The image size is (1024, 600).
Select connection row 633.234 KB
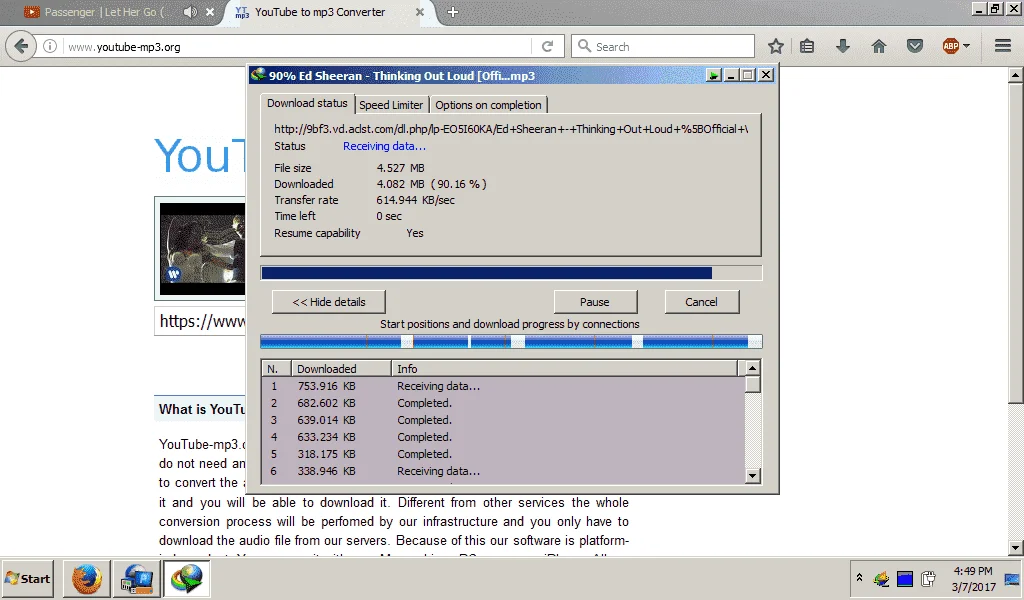pos(503,437)
